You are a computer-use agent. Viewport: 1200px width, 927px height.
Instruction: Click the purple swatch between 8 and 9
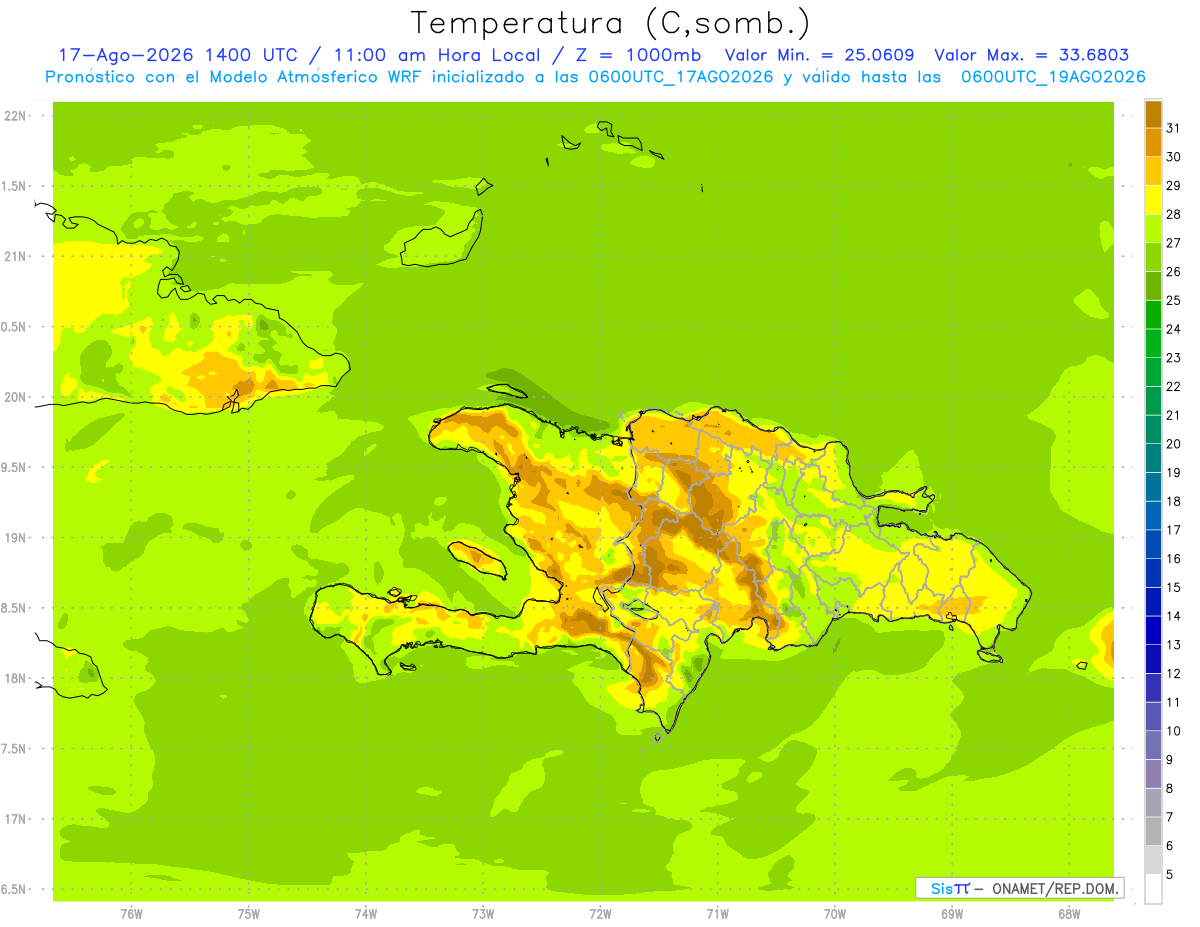pyautogui.click(x=1153, y=774)
